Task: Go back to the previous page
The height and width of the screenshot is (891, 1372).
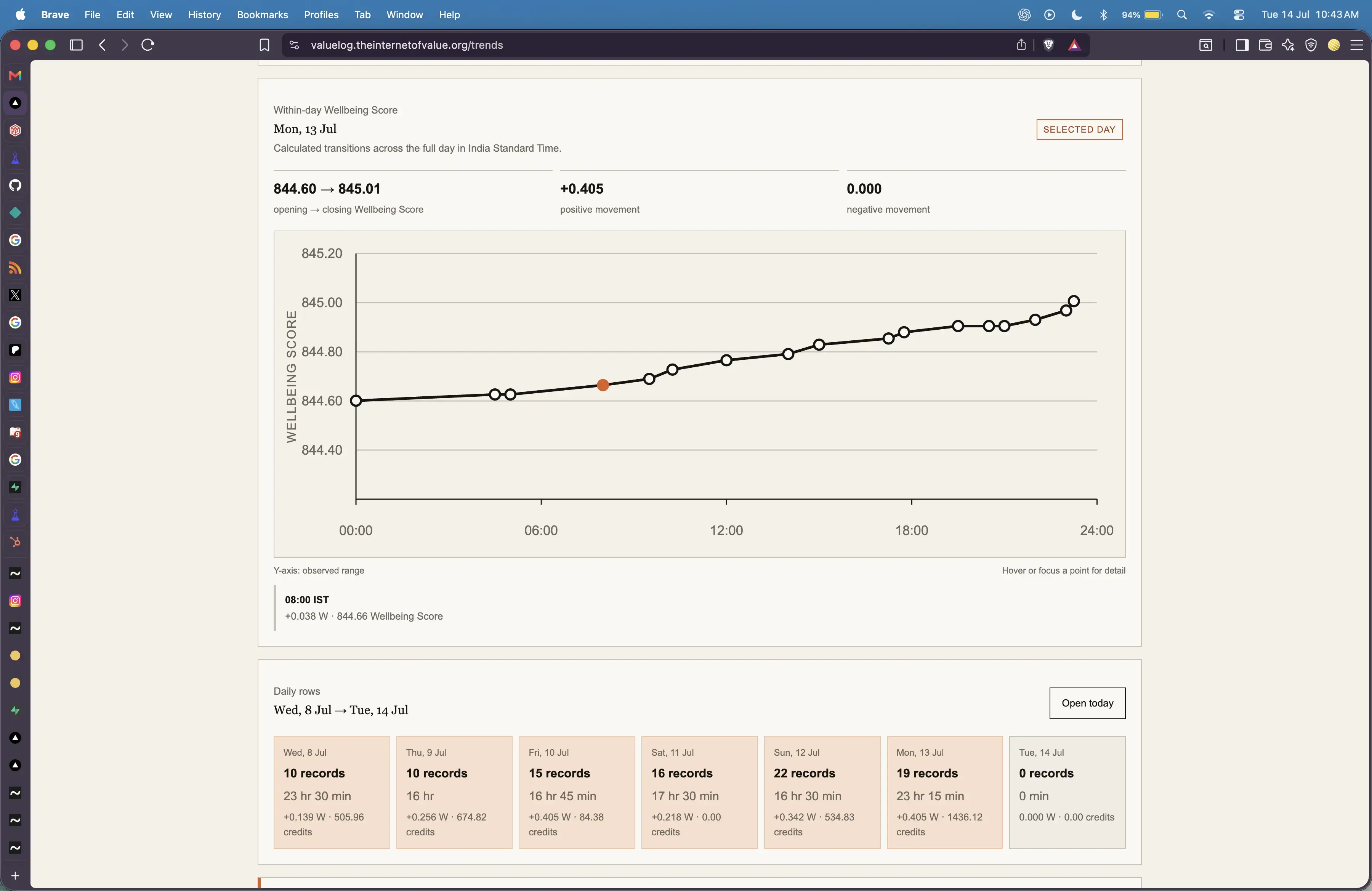Action: point(103,45)
